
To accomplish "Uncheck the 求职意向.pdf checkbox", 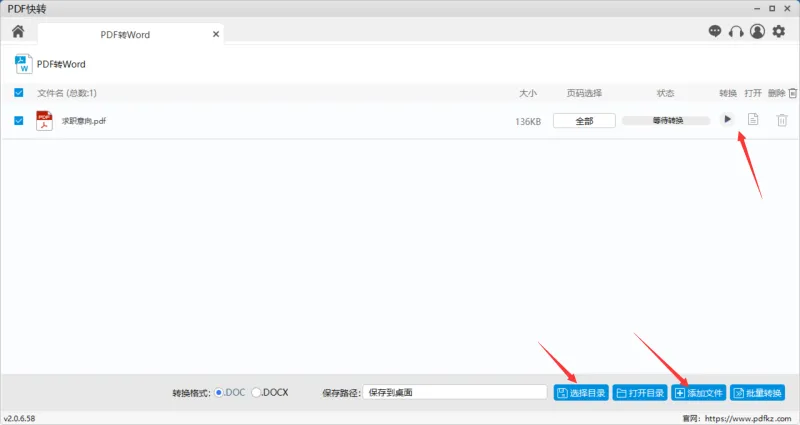I will [x=19, y=120].
